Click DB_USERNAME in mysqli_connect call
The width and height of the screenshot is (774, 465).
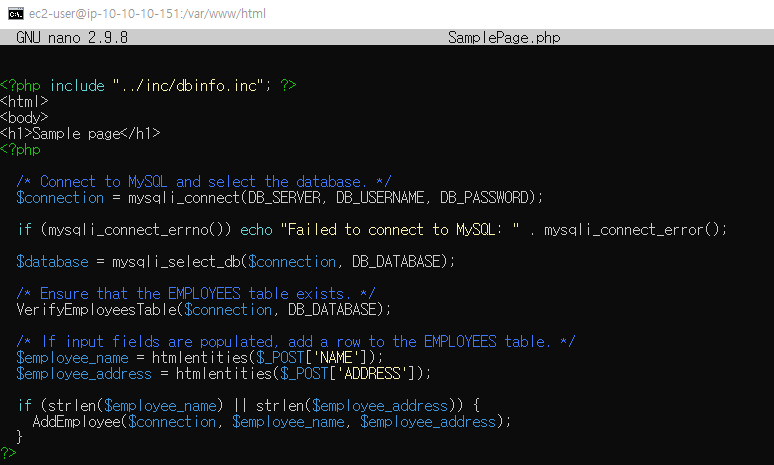(380, 198)
